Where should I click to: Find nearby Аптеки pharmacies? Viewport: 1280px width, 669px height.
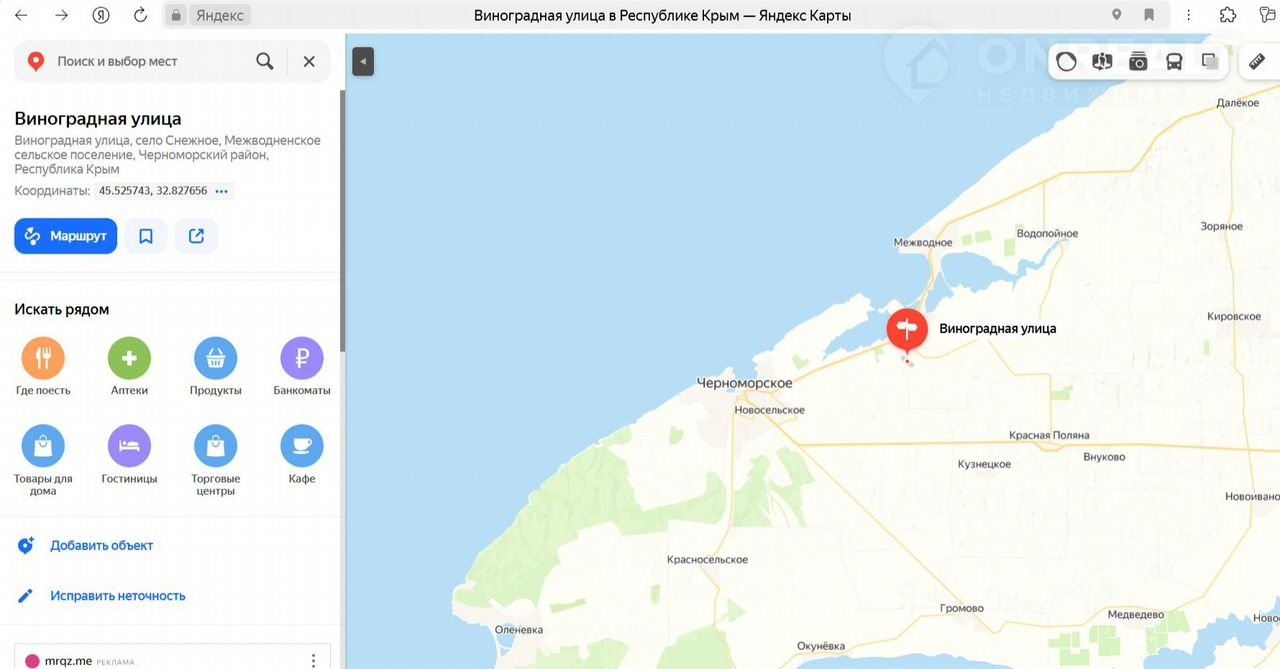[129, 367]
